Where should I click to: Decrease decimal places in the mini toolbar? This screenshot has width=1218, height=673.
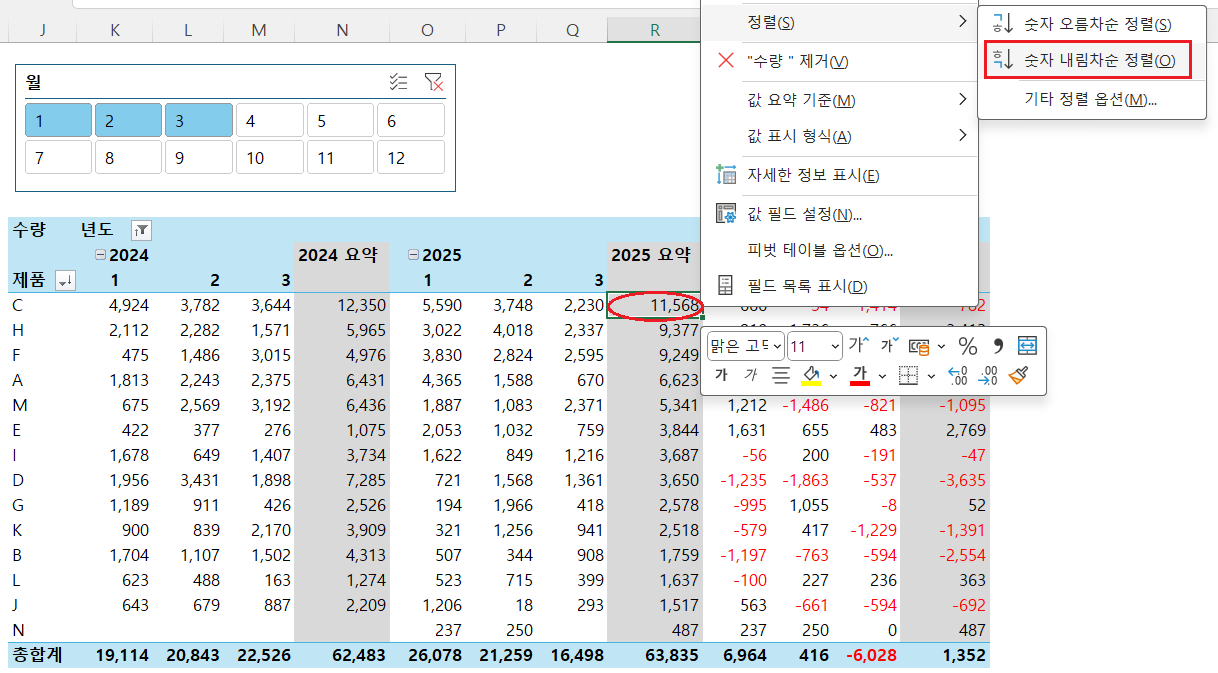click(988, 375)
